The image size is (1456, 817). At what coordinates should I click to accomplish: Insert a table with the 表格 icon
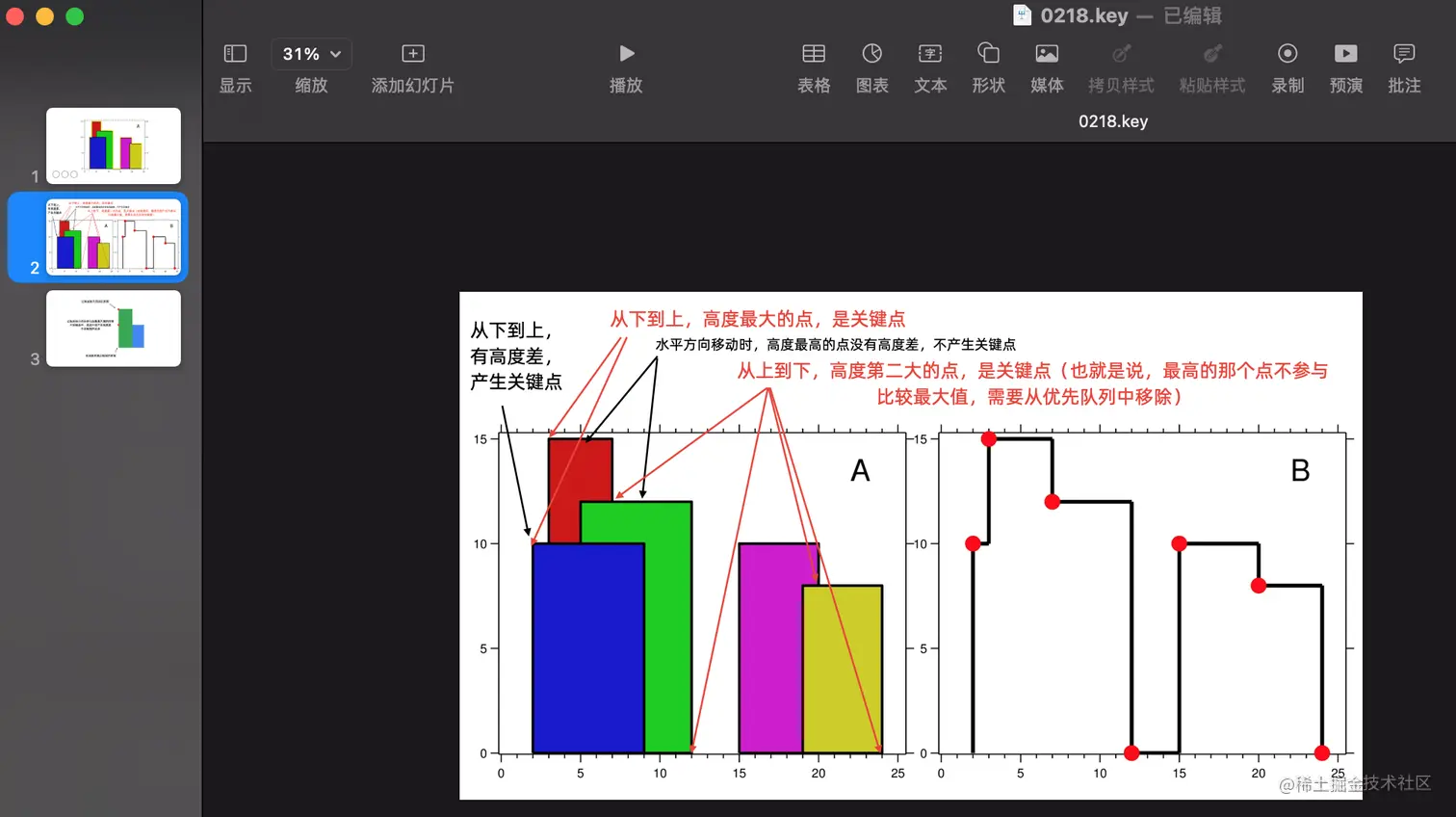coord(814,53)
